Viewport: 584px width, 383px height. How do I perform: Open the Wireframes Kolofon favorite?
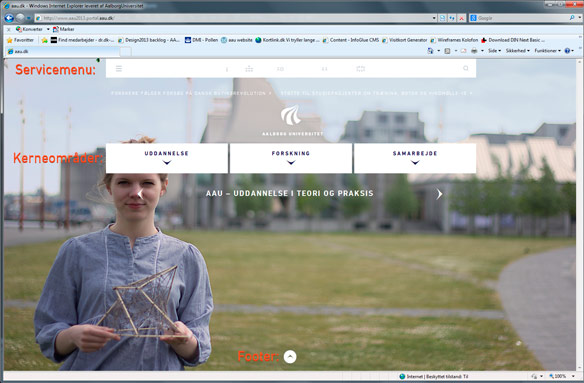point(454,40)
